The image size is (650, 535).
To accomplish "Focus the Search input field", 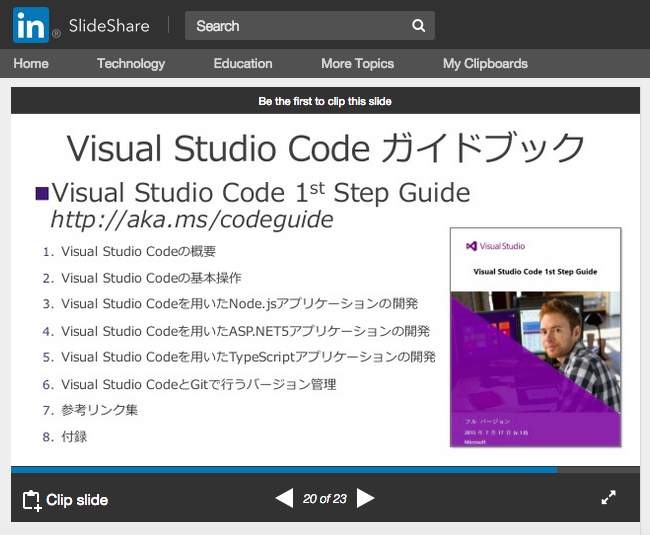I will tap(310, 26).
